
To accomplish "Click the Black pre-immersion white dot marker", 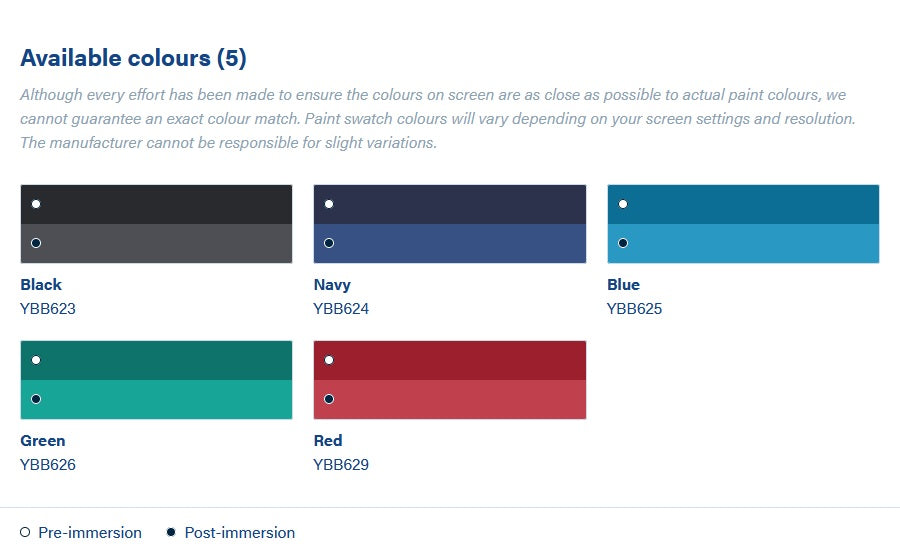I will point(36,204).
